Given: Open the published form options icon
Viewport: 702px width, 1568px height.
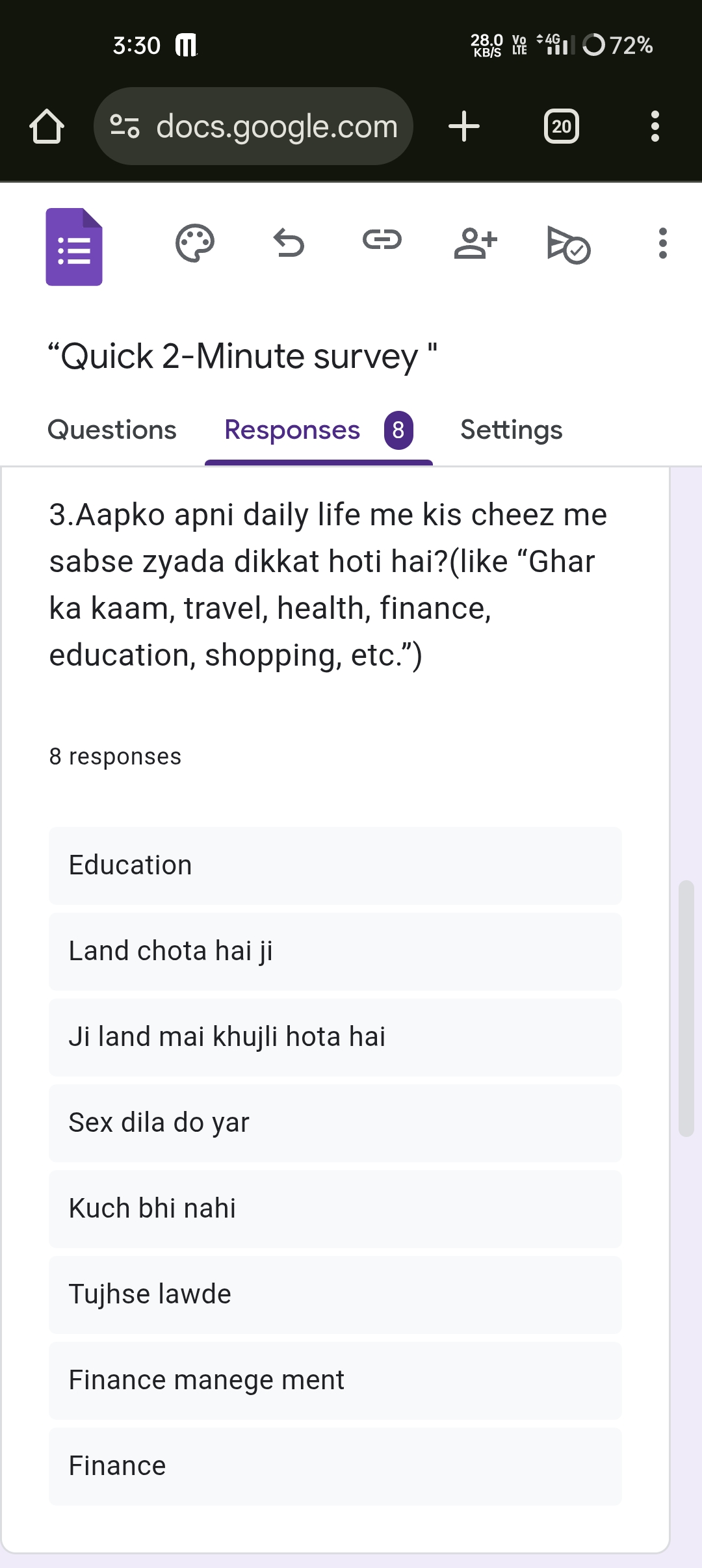Looking at the screenshot, I should point(568,245).
